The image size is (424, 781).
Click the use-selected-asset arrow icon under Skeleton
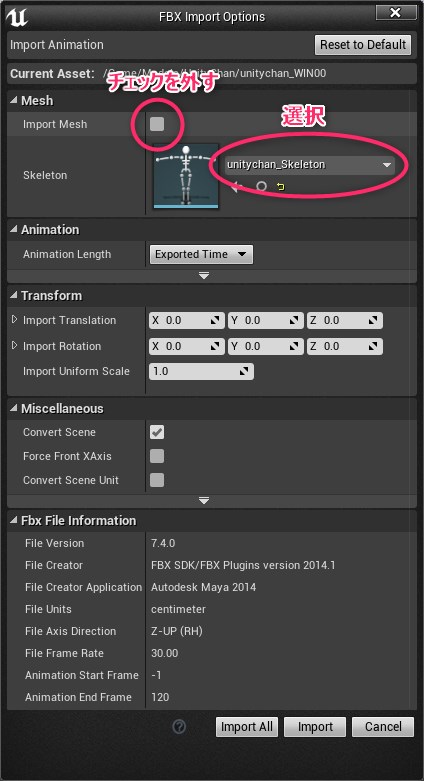[237, 187]
